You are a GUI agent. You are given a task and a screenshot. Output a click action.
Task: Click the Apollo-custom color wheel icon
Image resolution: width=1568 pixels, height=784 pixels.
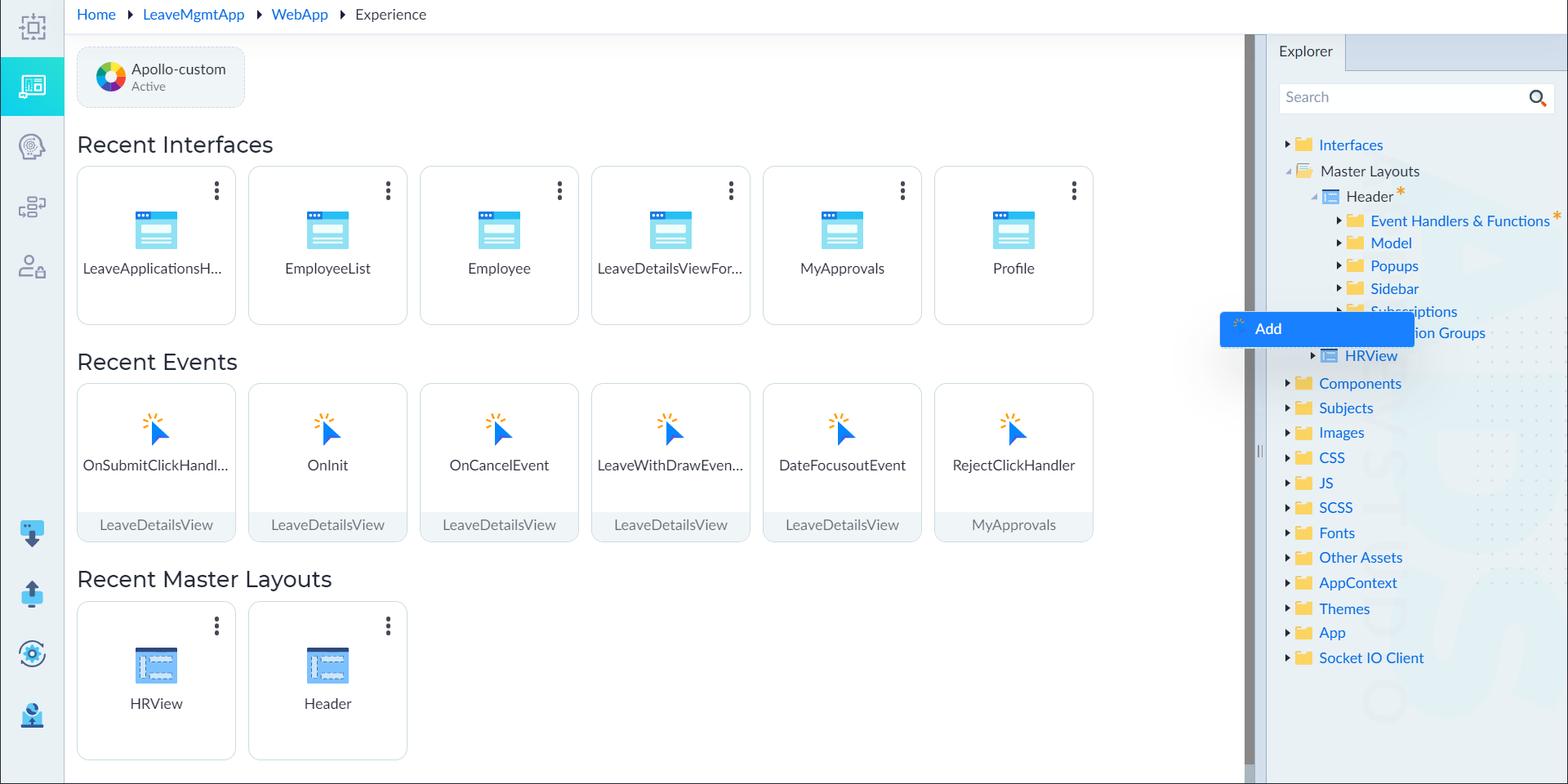(111, 77)
